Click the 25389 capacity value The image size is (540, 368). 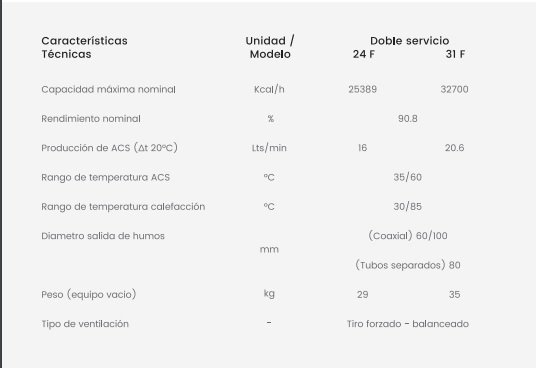362,90
